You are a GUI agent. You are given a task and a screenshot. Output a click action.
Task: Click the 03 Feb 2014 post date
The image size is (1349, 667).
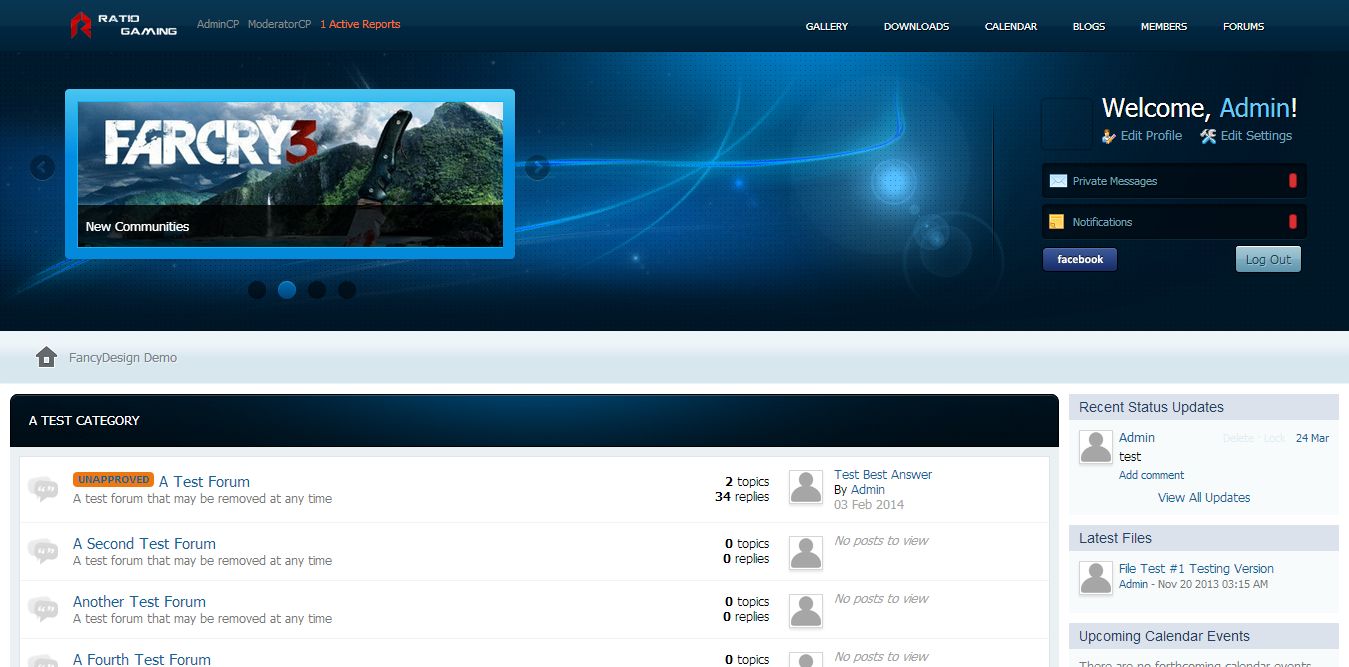click(869, 505)
